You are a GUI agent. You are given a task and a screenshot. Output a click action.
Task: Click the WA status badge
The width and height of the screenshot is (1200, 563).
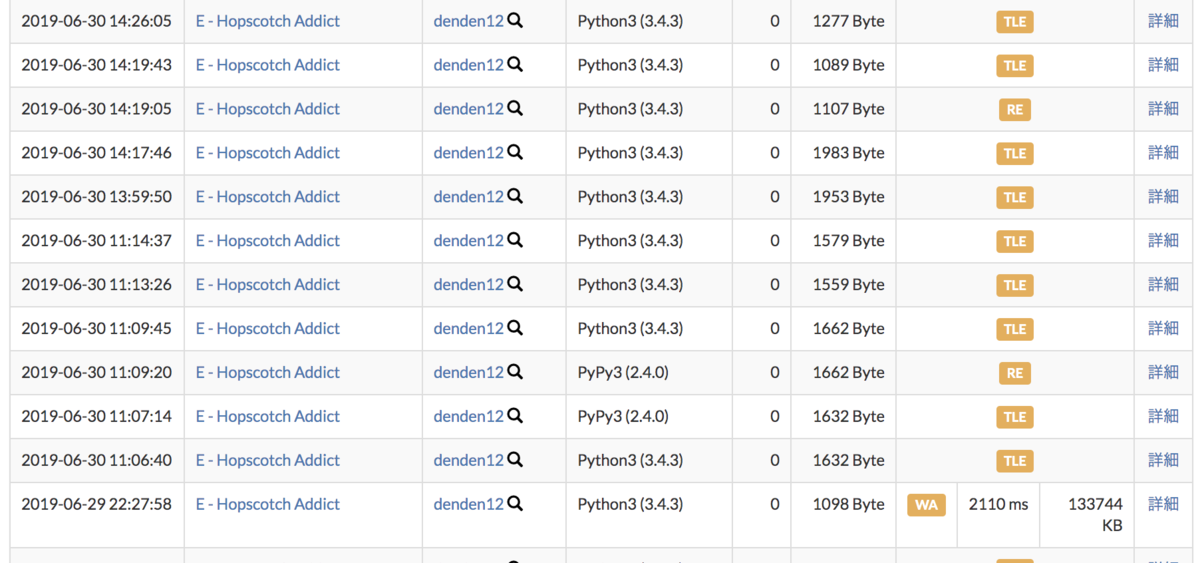[x=926, y=505]
